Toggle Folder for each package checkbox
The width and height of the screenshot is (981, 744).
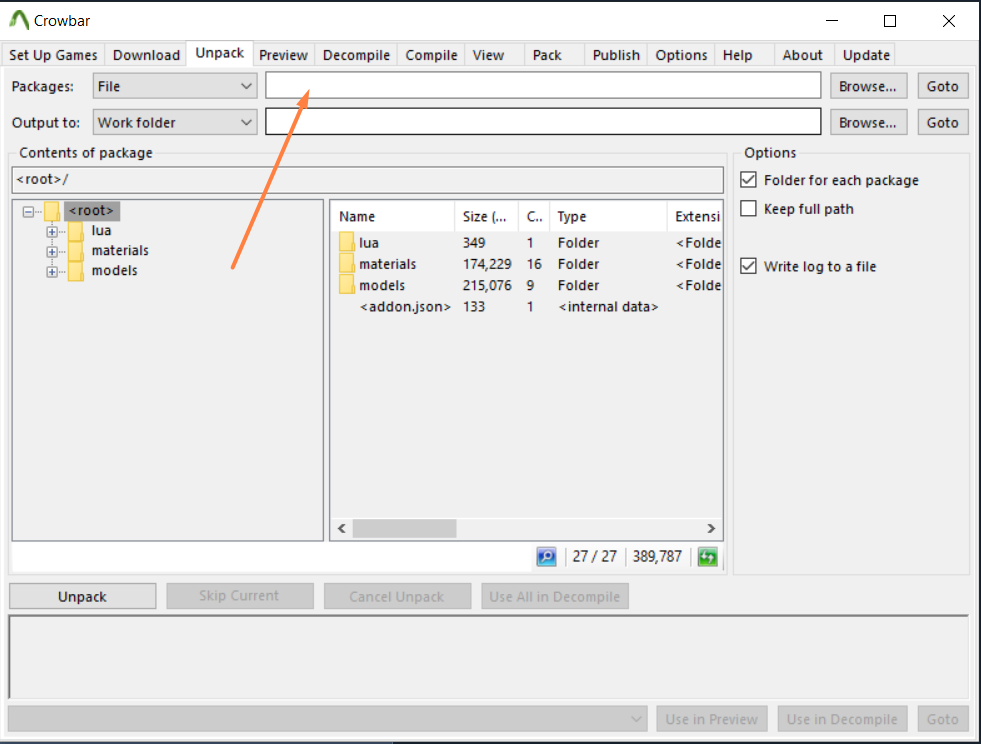pos(748,180)
